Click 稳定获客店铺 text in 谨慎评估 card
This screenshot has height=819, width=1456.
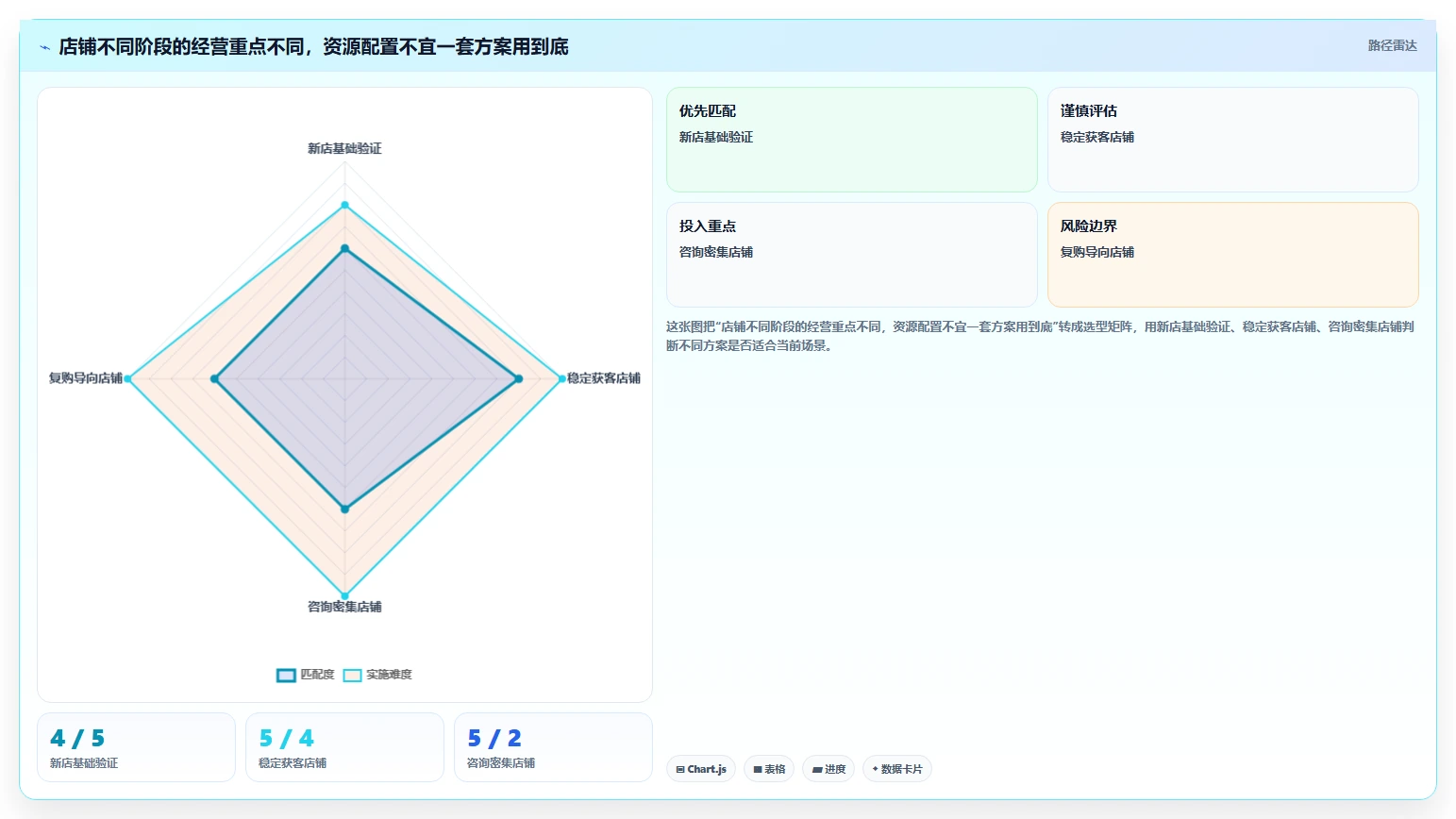click(1097, 137)
